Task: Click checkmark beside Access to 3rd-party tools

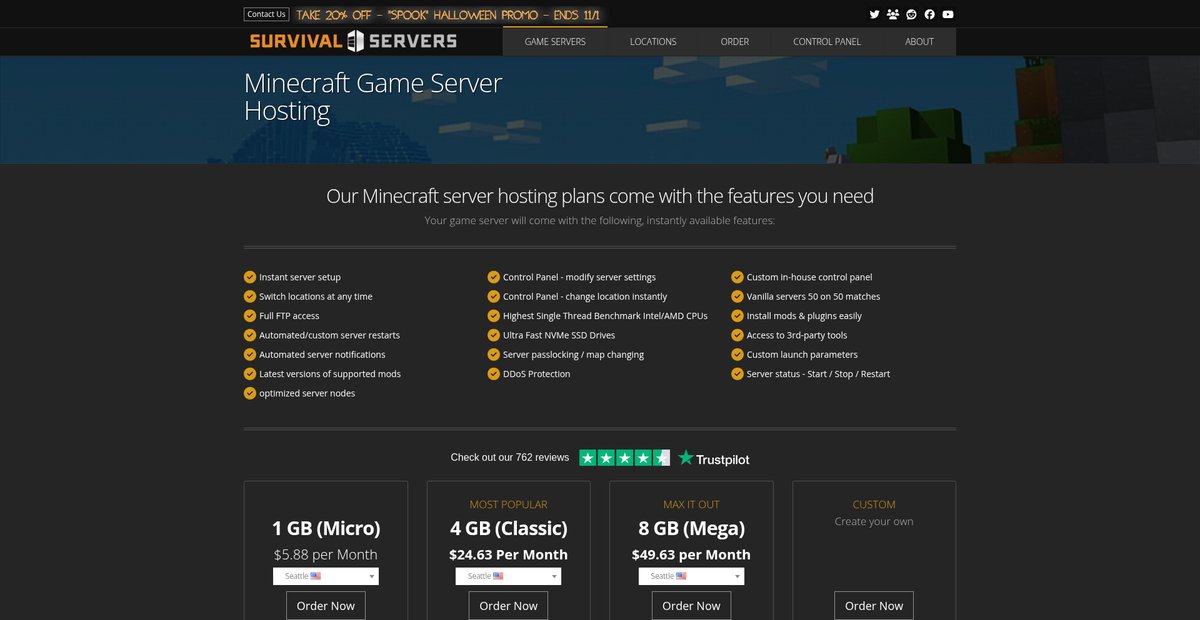Action: [738, 335]
